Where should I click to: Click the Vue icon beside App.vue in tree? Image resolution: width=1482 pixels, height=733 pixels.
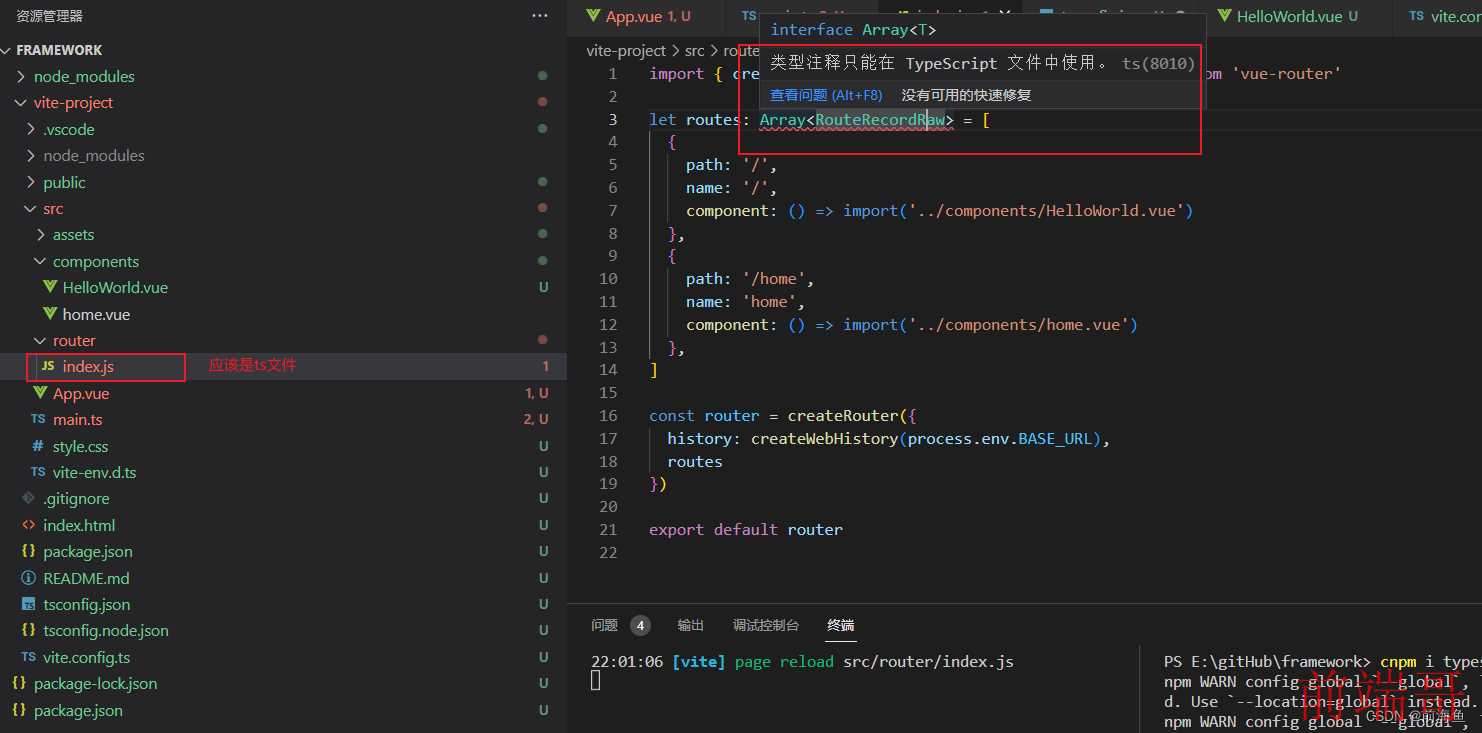40,393
